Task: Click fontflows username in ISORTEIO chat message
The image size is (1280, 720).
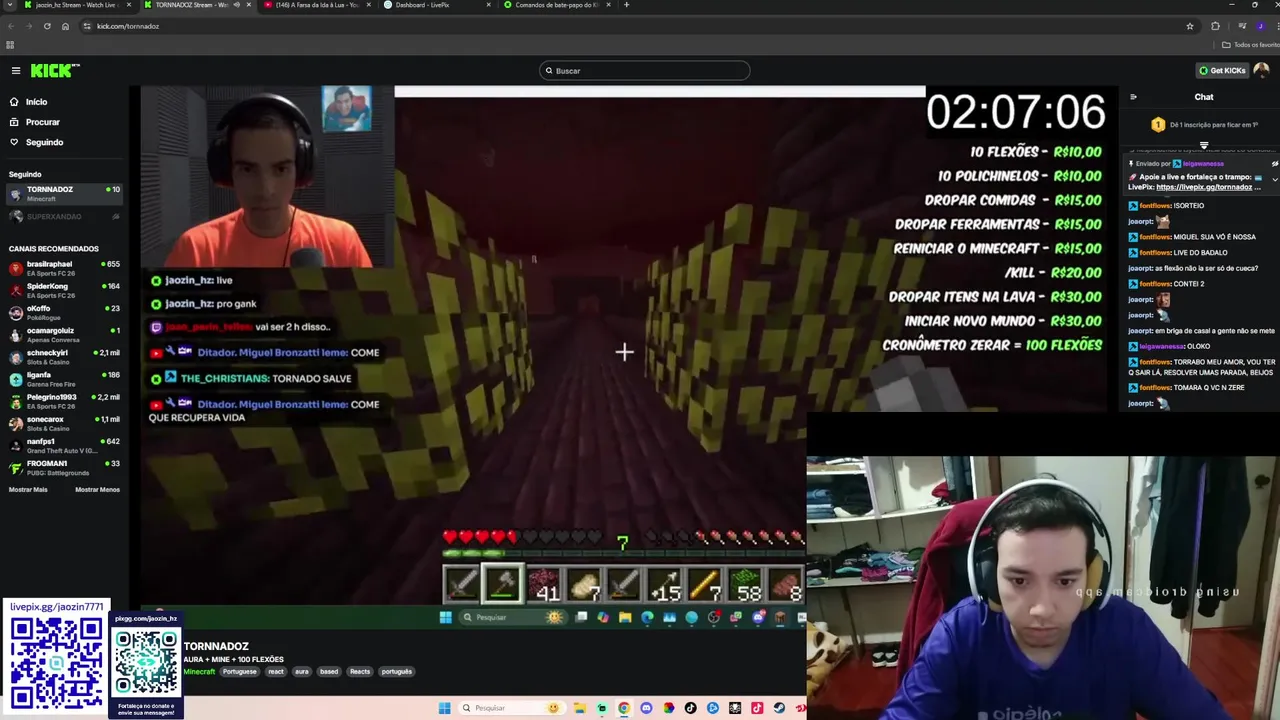Action: click(1154, 206)
